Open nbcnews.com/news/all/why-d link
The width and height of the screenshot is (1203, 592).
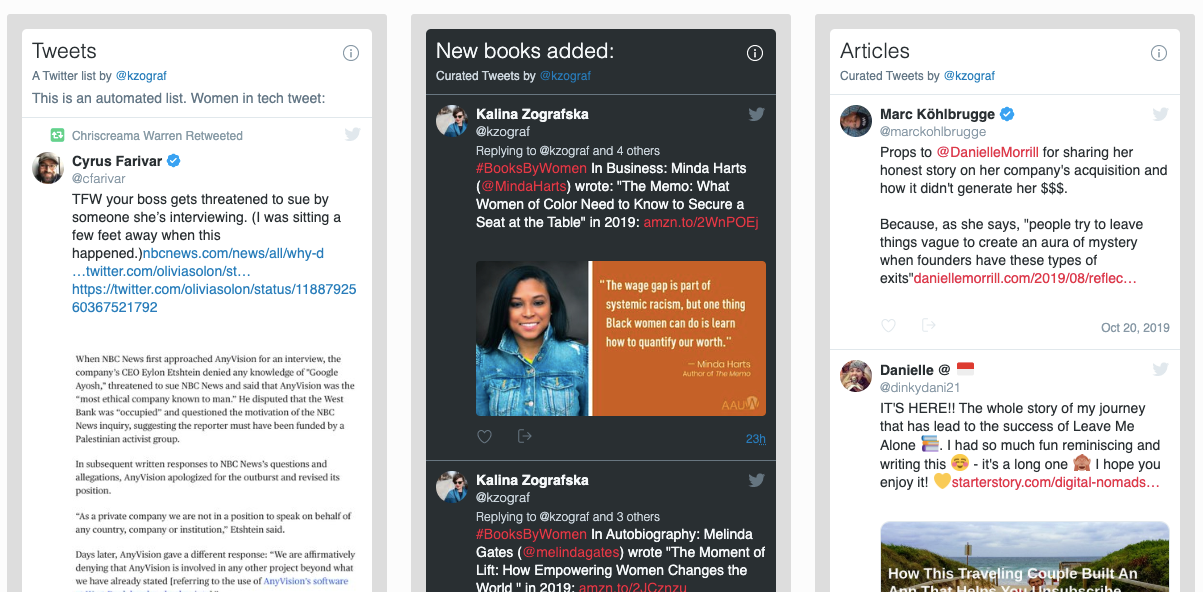pyautogui.click(x=233, y=254)
